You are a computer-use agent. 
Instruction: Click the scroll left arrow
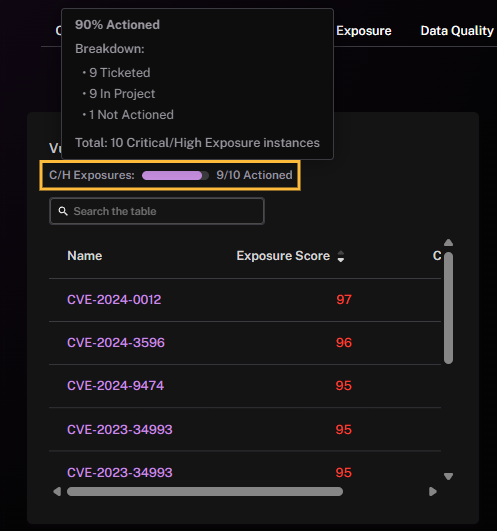[57, 491]
